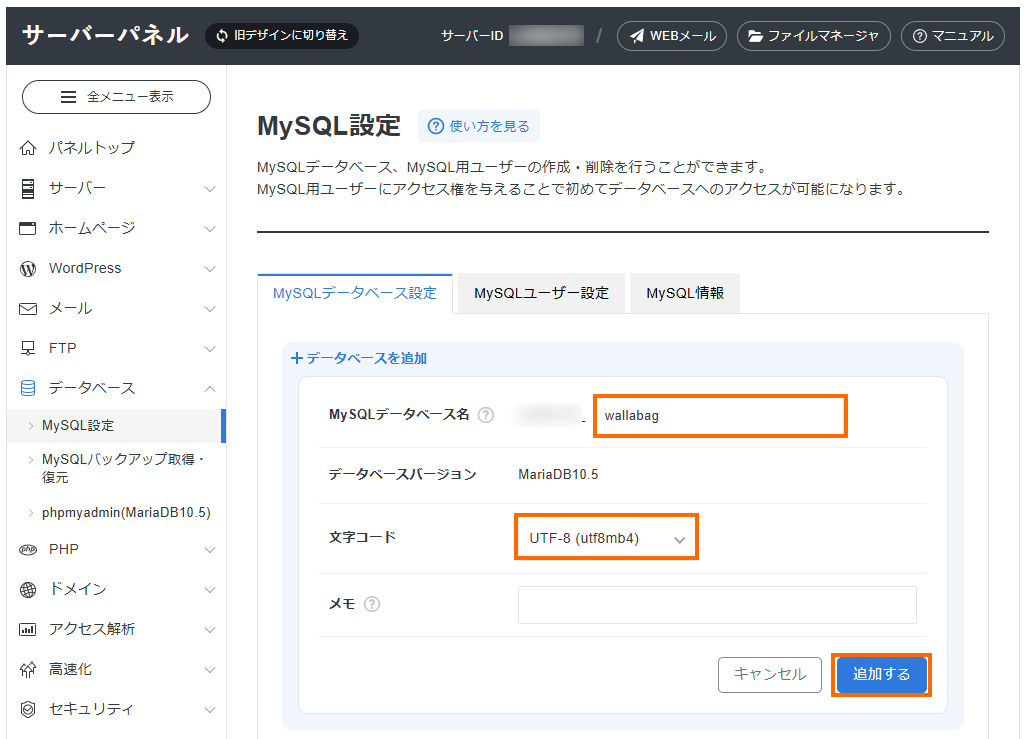This screenshot has height=739, width=1024.
Task: Expand the メール menu chevron
Action: pyautogui.click(x=210, y=309)
